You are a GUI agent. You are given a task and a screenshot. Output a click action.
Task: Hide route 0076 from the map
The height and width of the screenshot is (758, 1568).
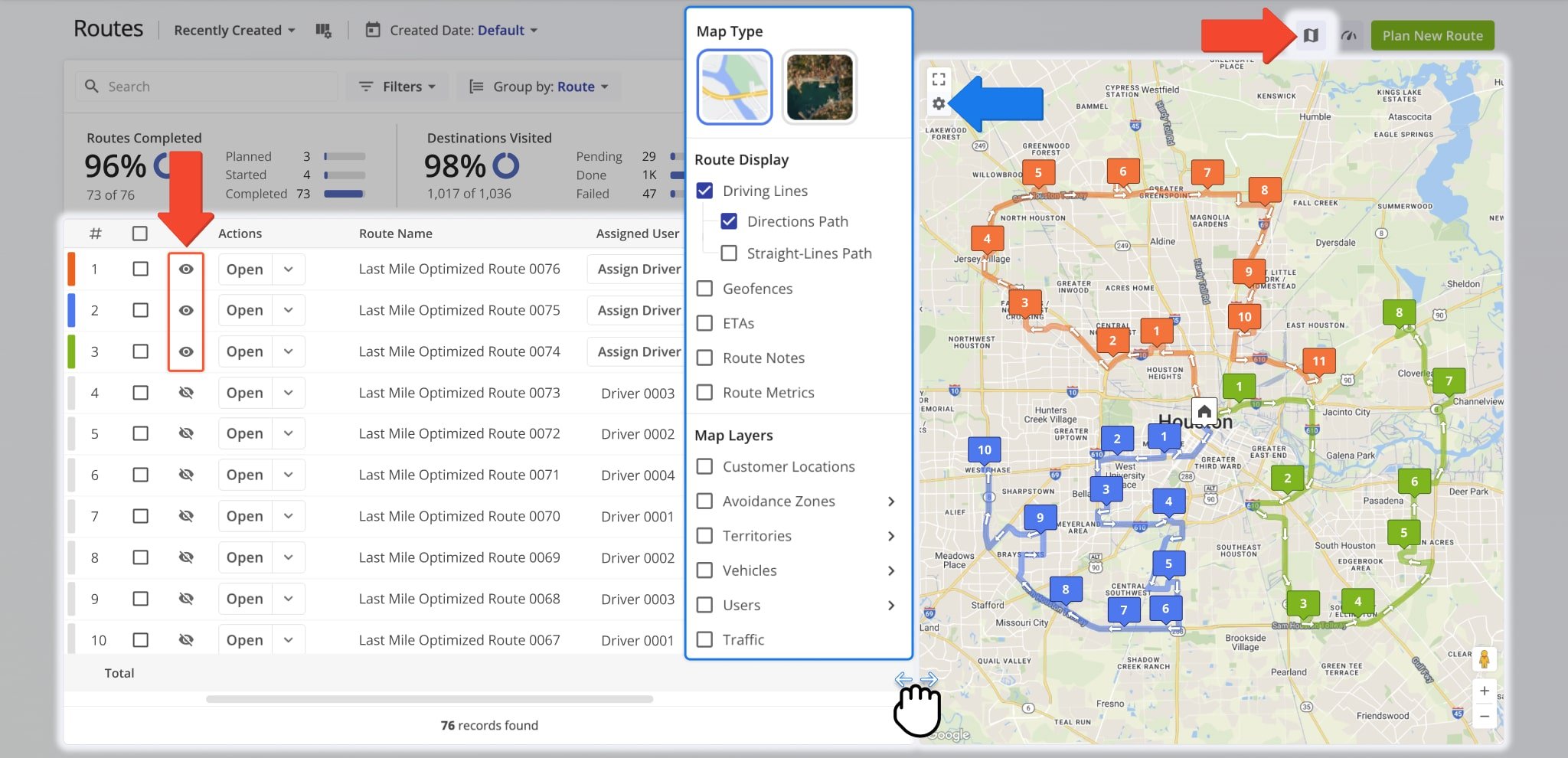(x=186, y=270)
